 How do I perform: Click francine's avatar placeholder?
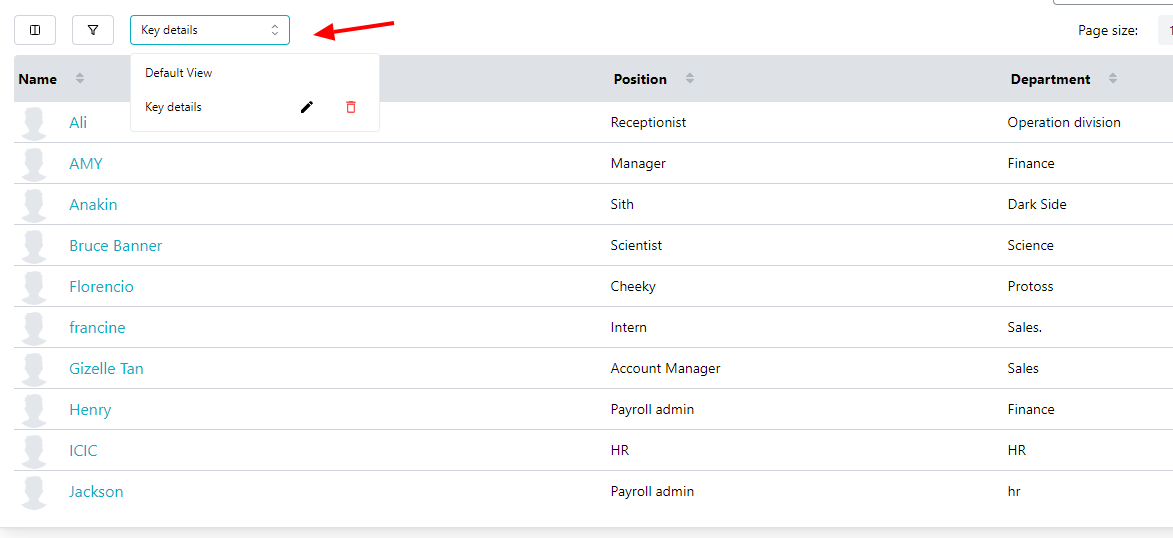(34, 328)
